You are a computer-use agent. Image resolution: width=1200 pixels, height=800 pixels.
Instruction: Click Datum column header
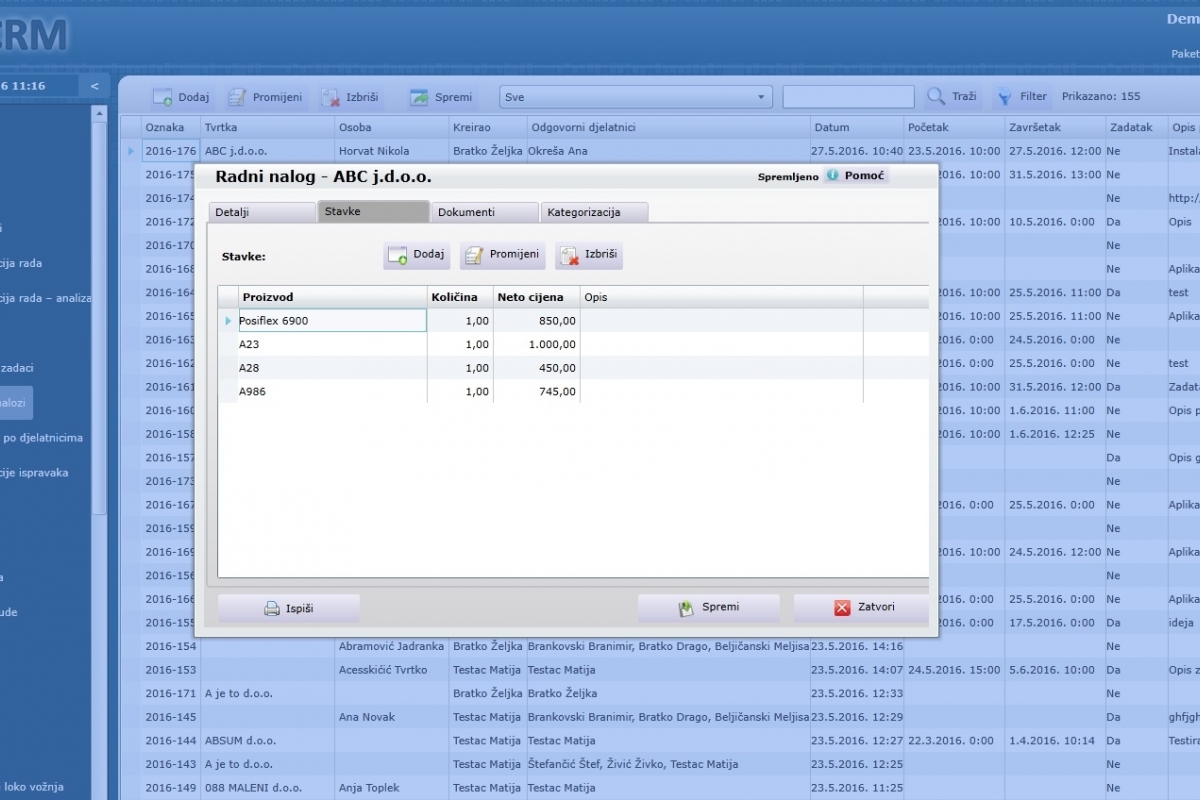pos(857,127)
